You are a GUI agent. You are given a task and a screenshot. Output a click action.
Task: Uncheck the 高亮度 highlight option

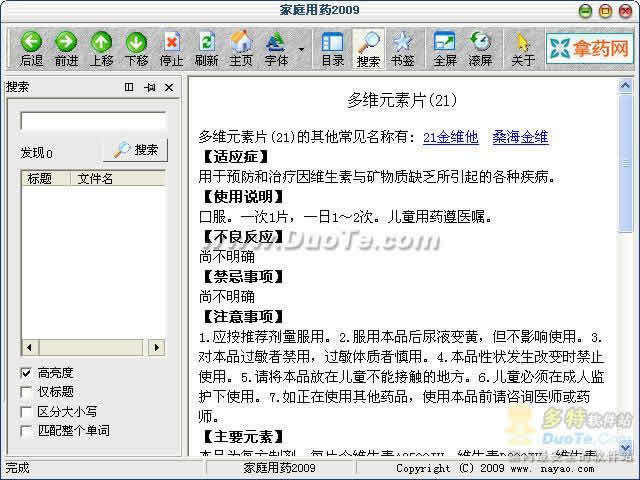point(26,373)
